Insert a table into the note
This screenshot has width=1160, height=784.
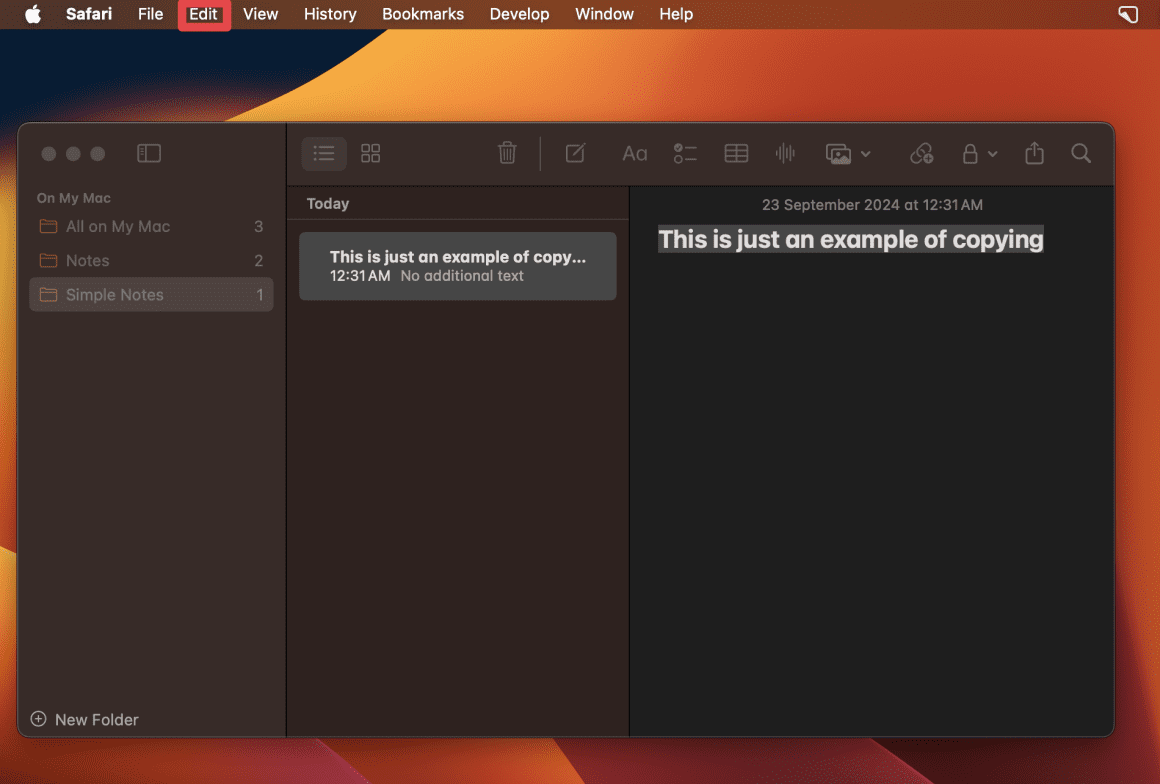click(x=736, y=153)
